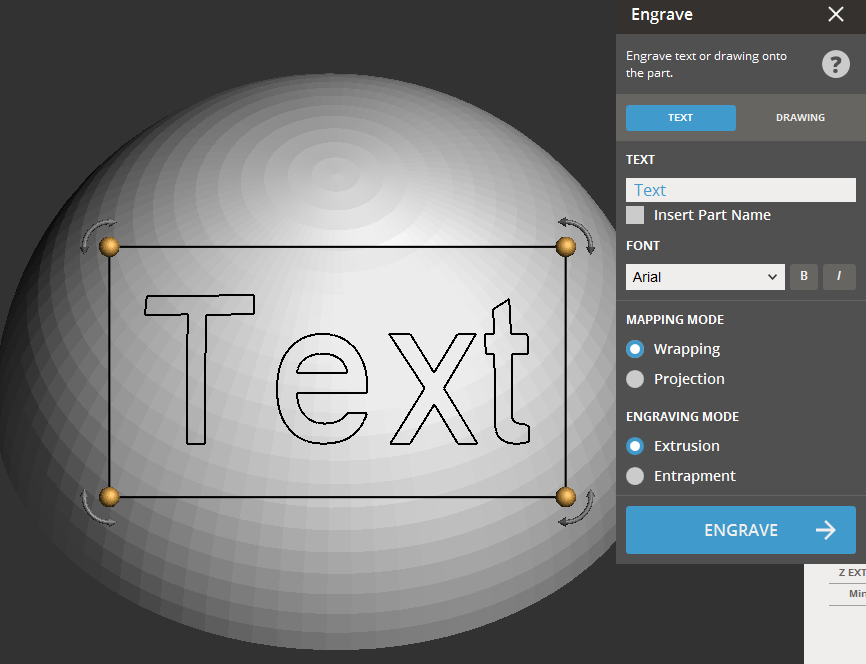The image size is (866, 664).
Task: Grab the top-left orange corner handle
Action: point(110,246)
